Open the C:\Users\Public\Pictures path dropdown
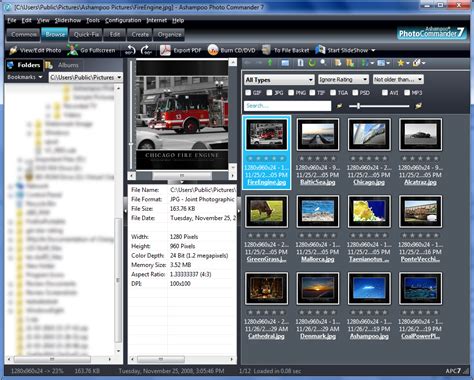474x380 pixels. 86,77
